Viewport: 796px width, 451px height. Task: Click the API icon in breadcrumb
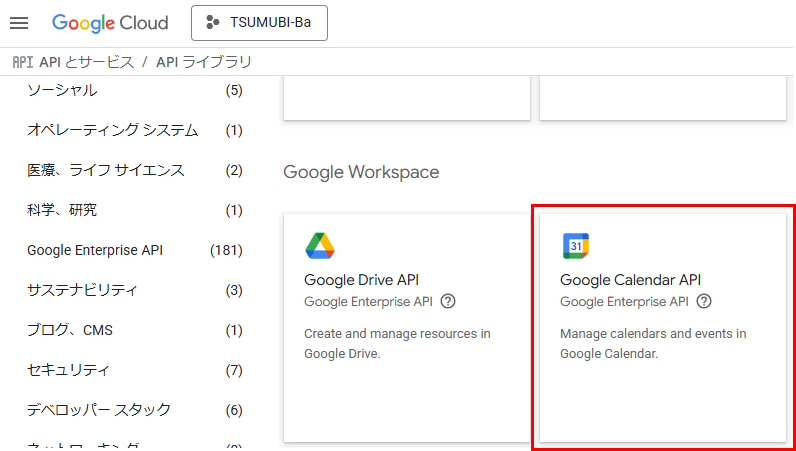22,62
